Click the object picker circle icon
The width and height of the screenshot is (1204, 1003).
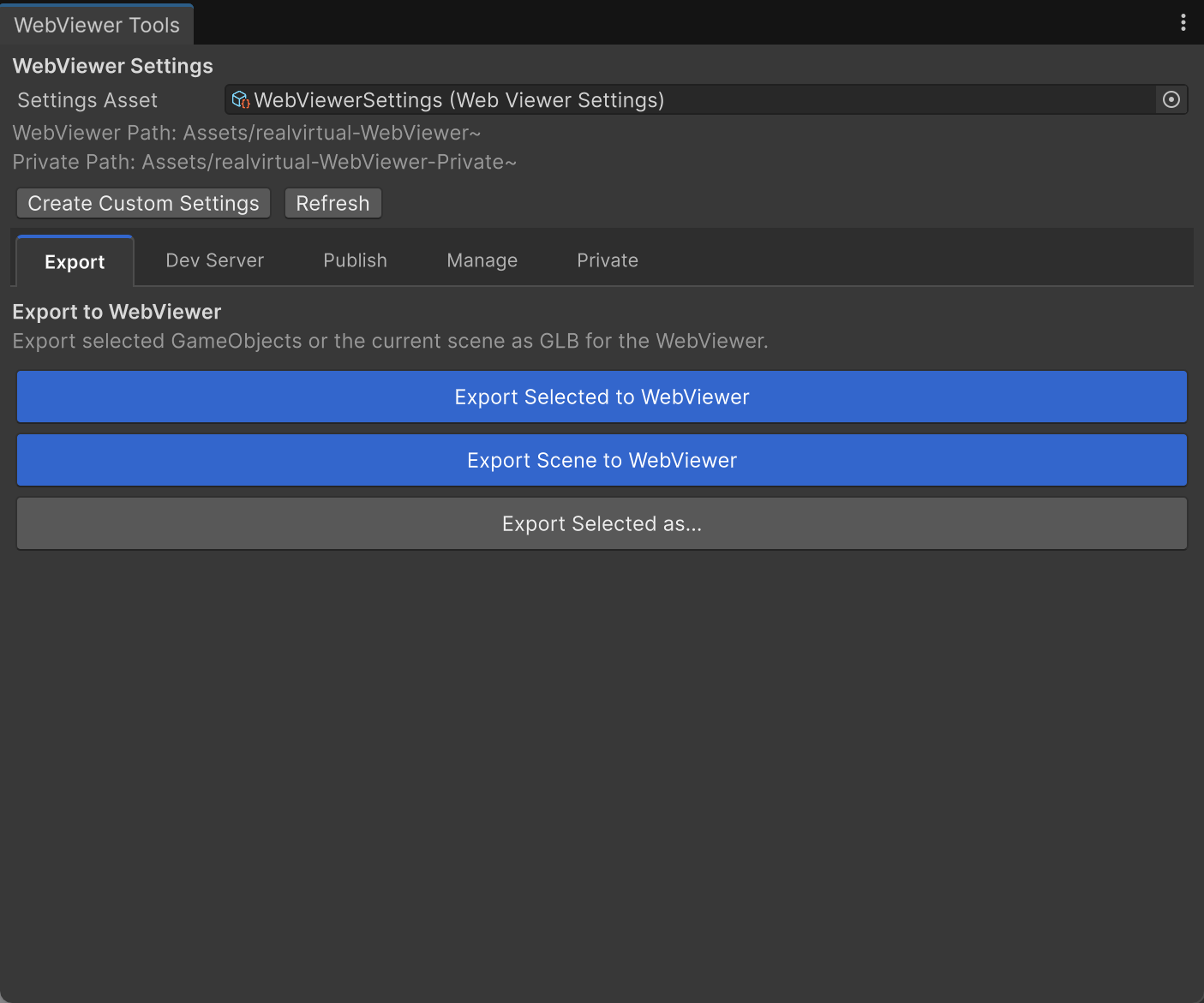click(x=1171, y=100)
